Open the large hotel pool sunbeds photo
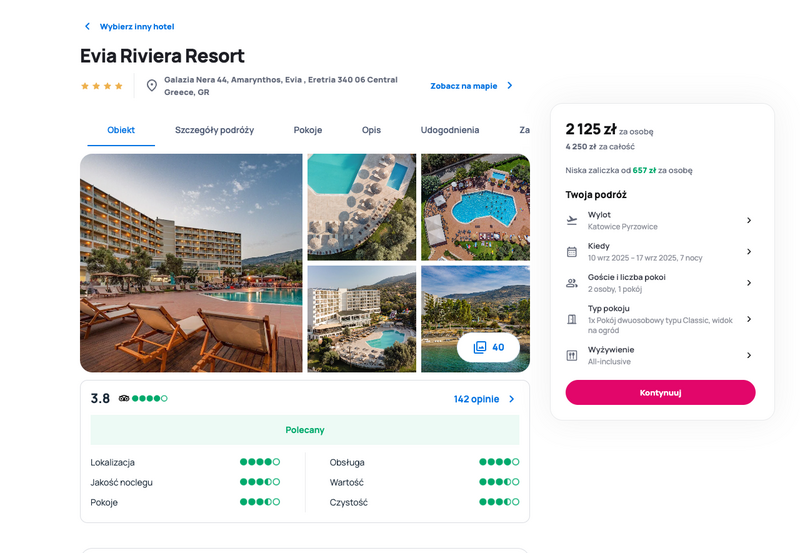The image size is (800, 553). (191, 263)
